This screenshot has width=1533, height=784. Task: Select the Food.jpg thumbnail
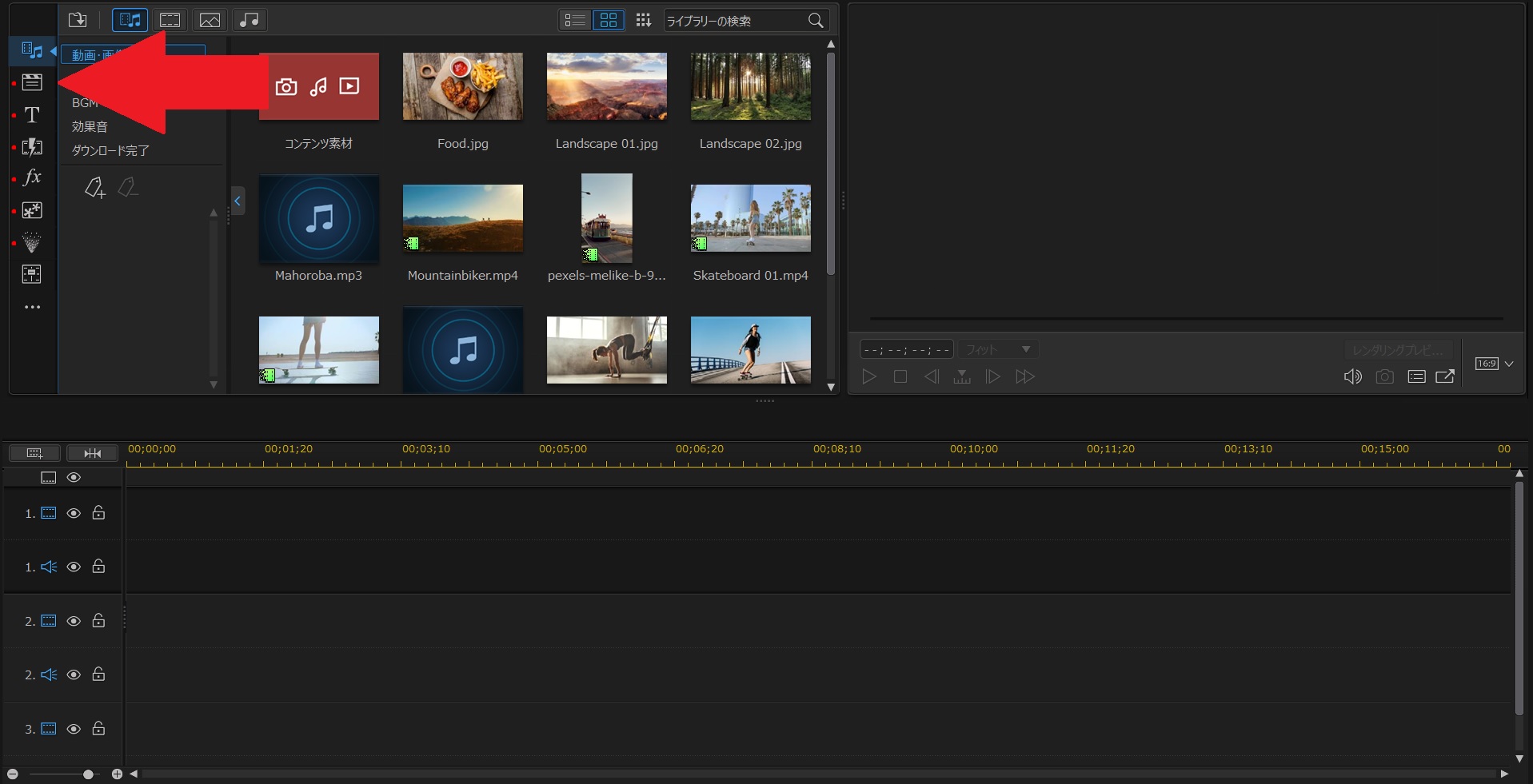pos(462,86)
